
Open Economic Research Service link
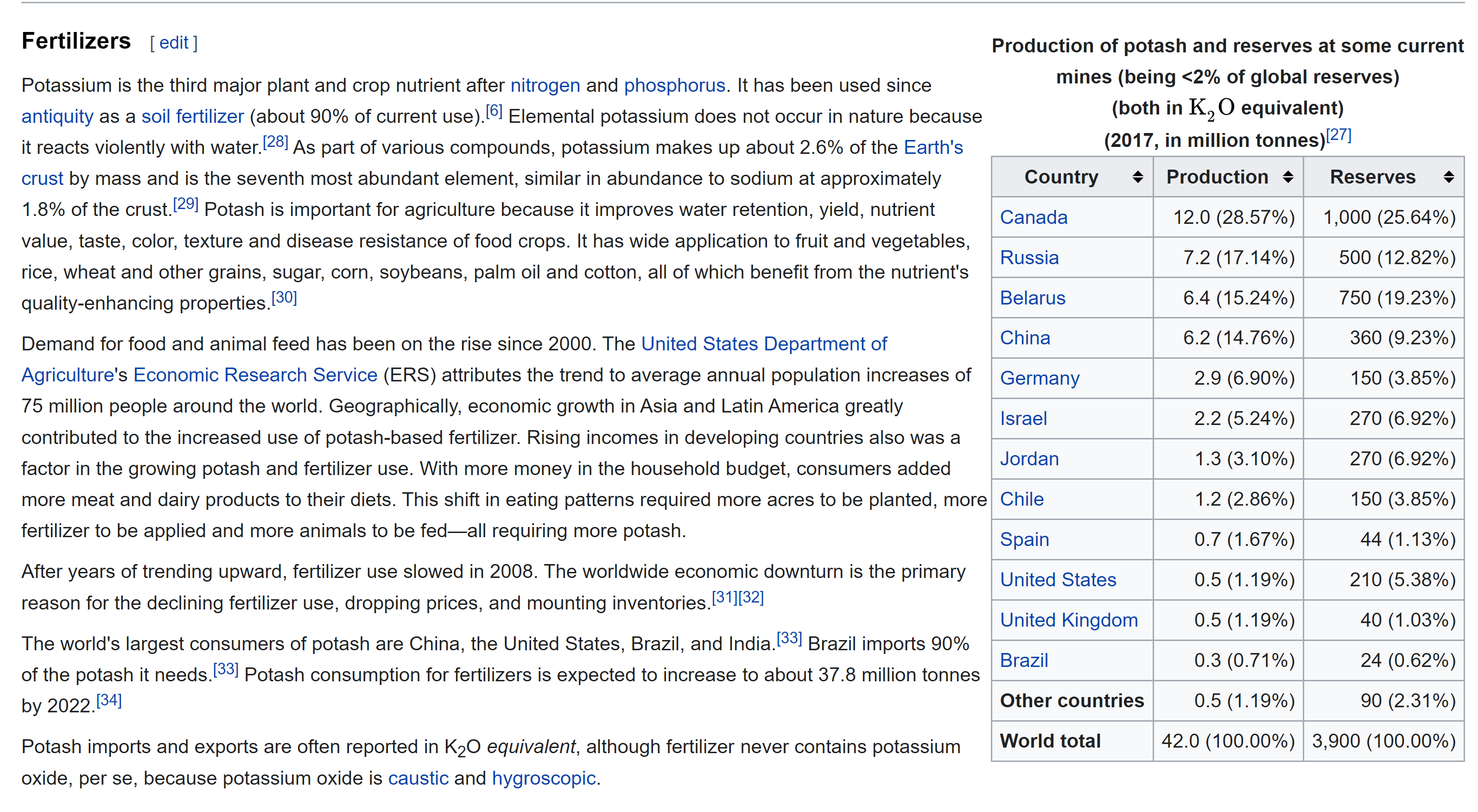pos(255,375)
